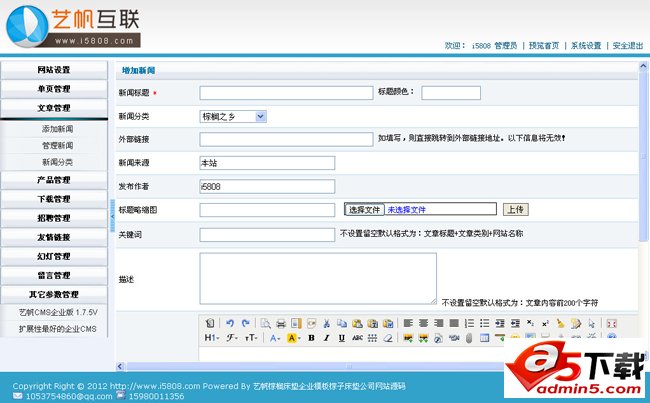Collapse the sidebar using the splitter arrow
The height and width of the screenshot is (403, 650).
pyautogui.click(x=112, y=209)
